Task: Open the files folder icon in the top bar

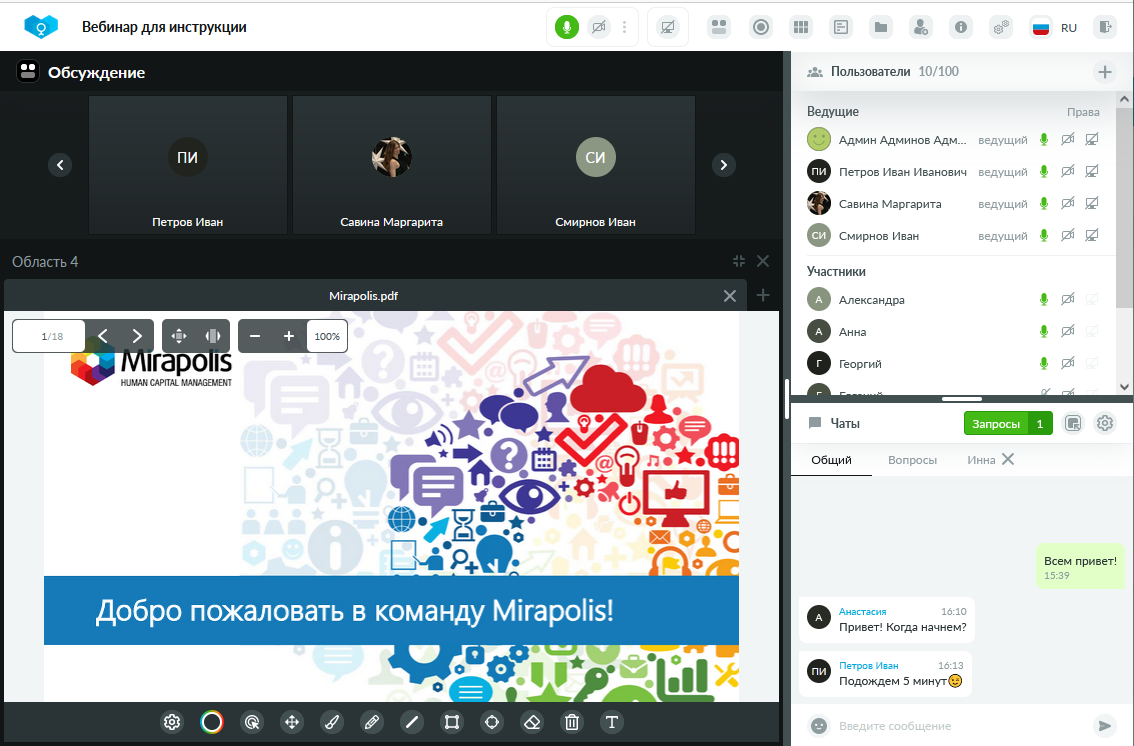Action: [881, 27]
